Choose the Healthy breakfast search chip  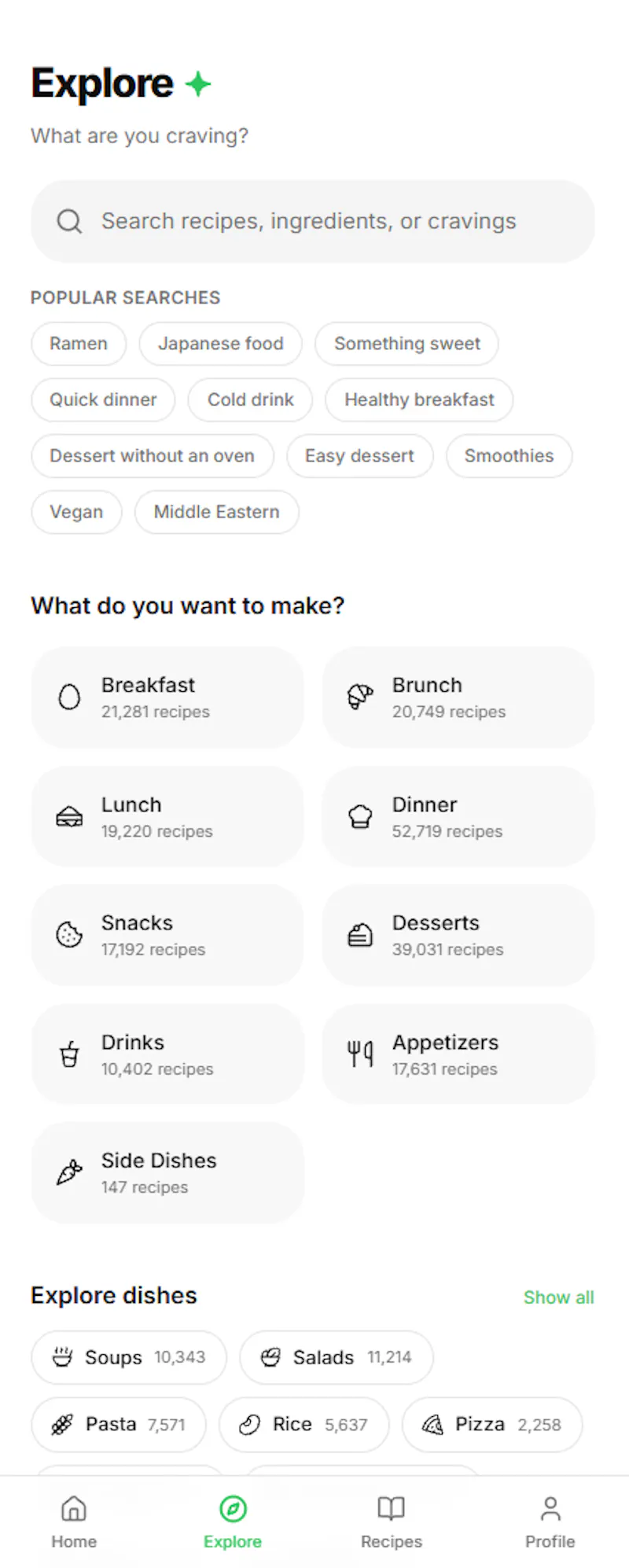[x=419, y=399]
